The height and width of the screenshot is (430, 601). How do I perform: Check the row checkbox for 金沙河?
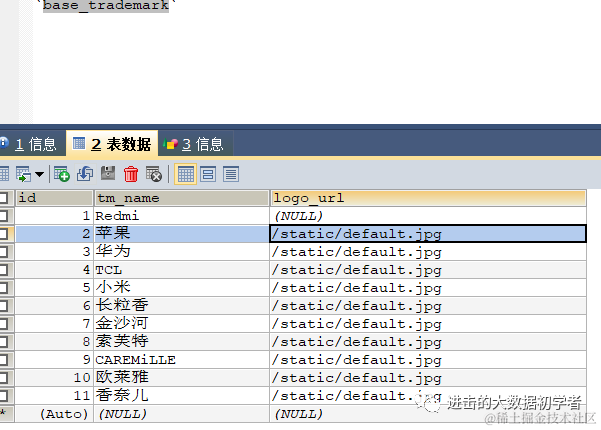(4, 324)
